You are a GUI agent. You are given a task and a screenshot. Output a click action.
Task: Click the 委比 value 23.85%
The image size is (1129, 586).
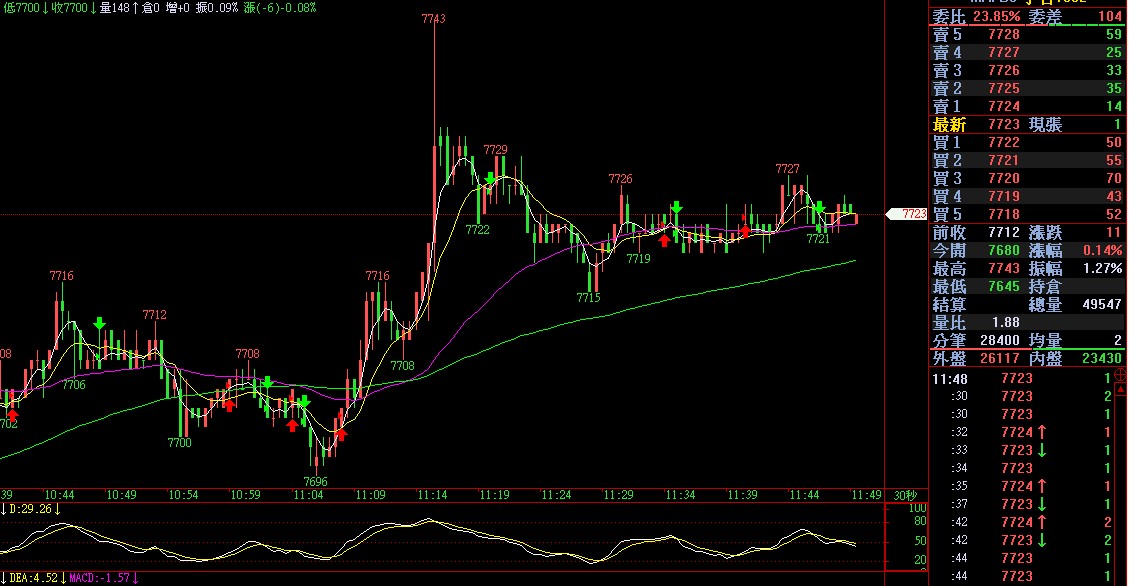point(997,17)
